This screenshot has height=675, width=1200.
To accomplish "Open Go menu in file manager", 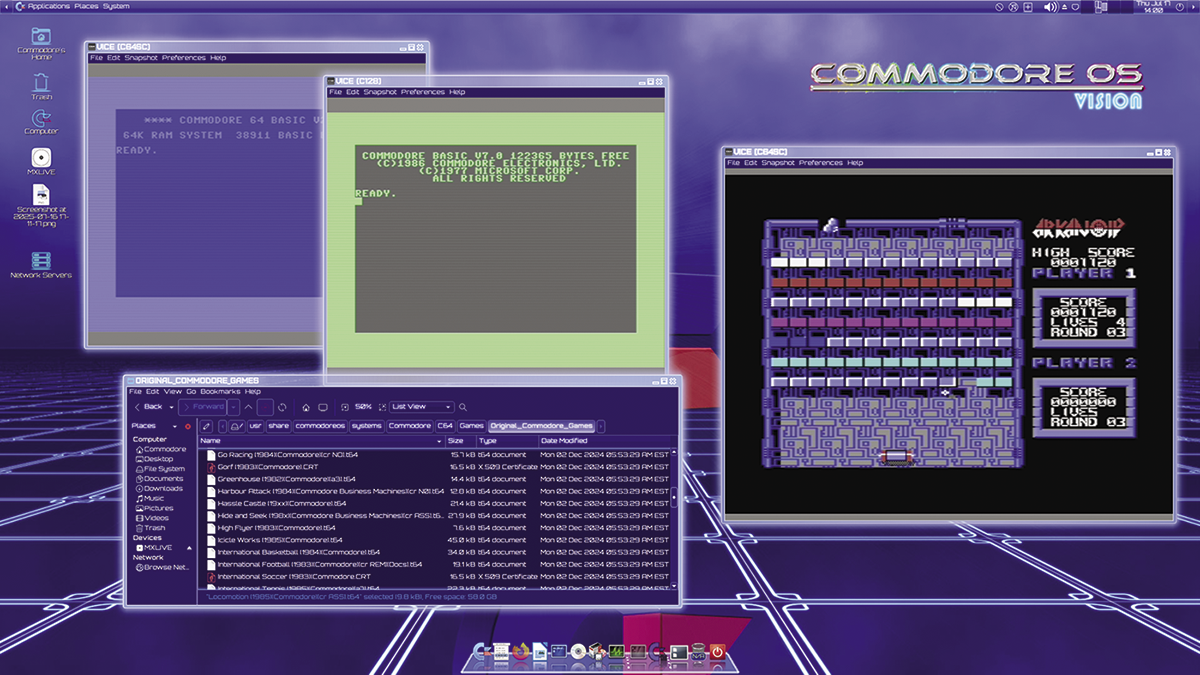I will coord(190,391).
